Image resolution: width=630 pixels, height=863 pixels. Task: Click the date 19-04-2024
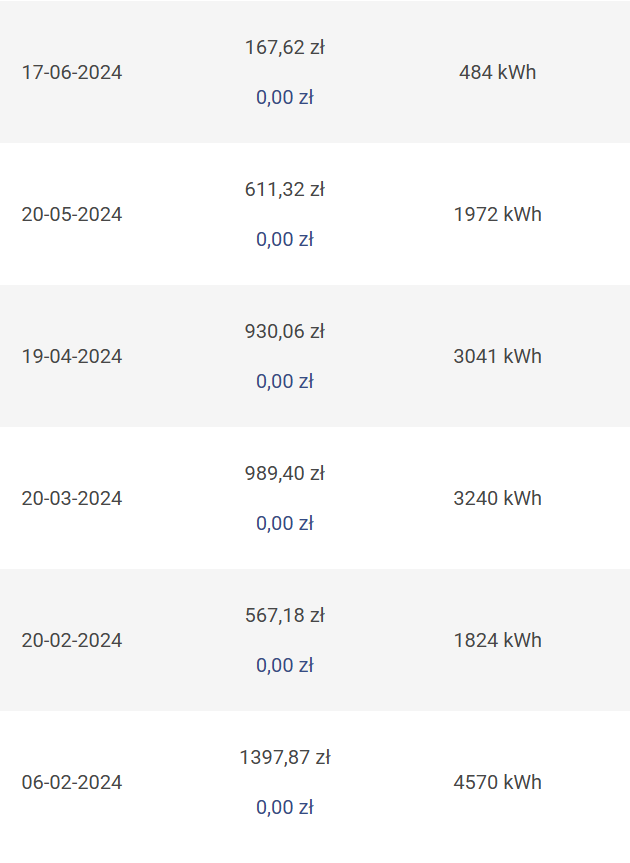72,357
